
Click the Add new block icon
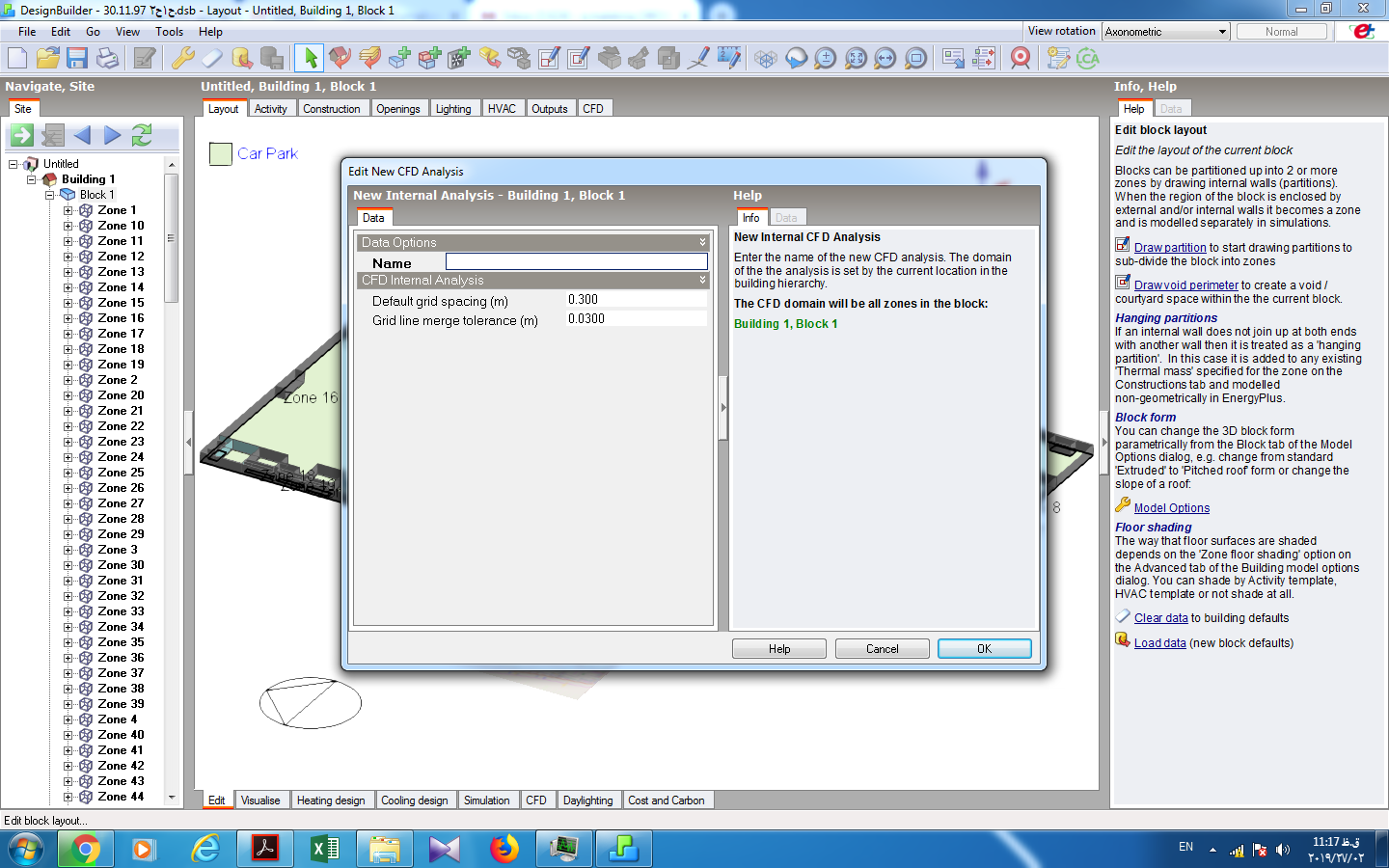(399, 58)
